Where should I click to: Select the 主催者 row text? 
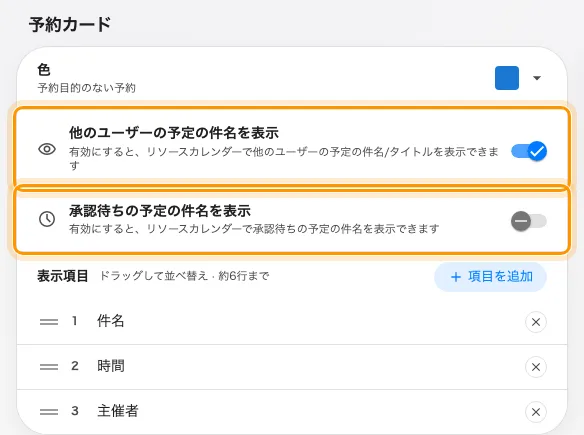pyautogui.click(x=118, y=411)
